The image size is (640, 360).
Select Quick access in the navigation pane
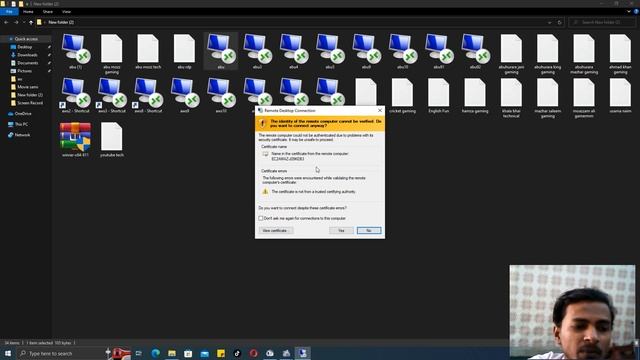pyautogui.click(x=26, y=39)
